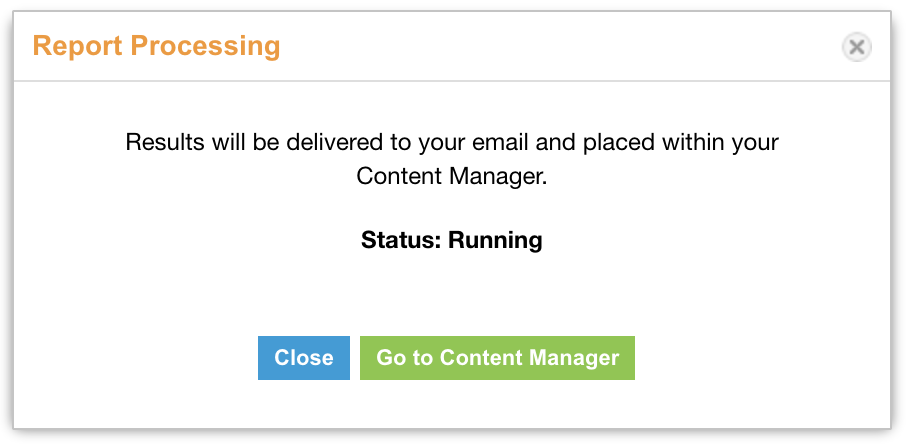The height and width of the screenshot is (444, 906).
Task: Click the white Close label on the blue button
Action: point(304,358)
